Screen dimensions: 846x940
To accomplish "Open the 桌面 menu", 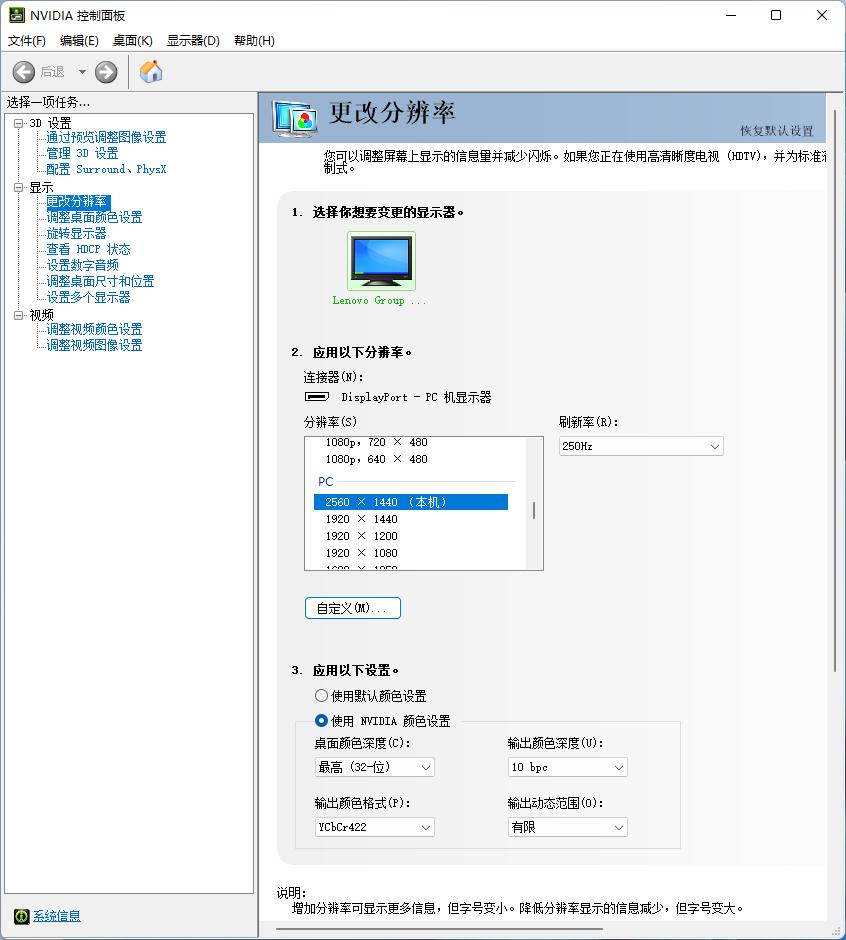I will pyautogui.click(x=131, y=41).
